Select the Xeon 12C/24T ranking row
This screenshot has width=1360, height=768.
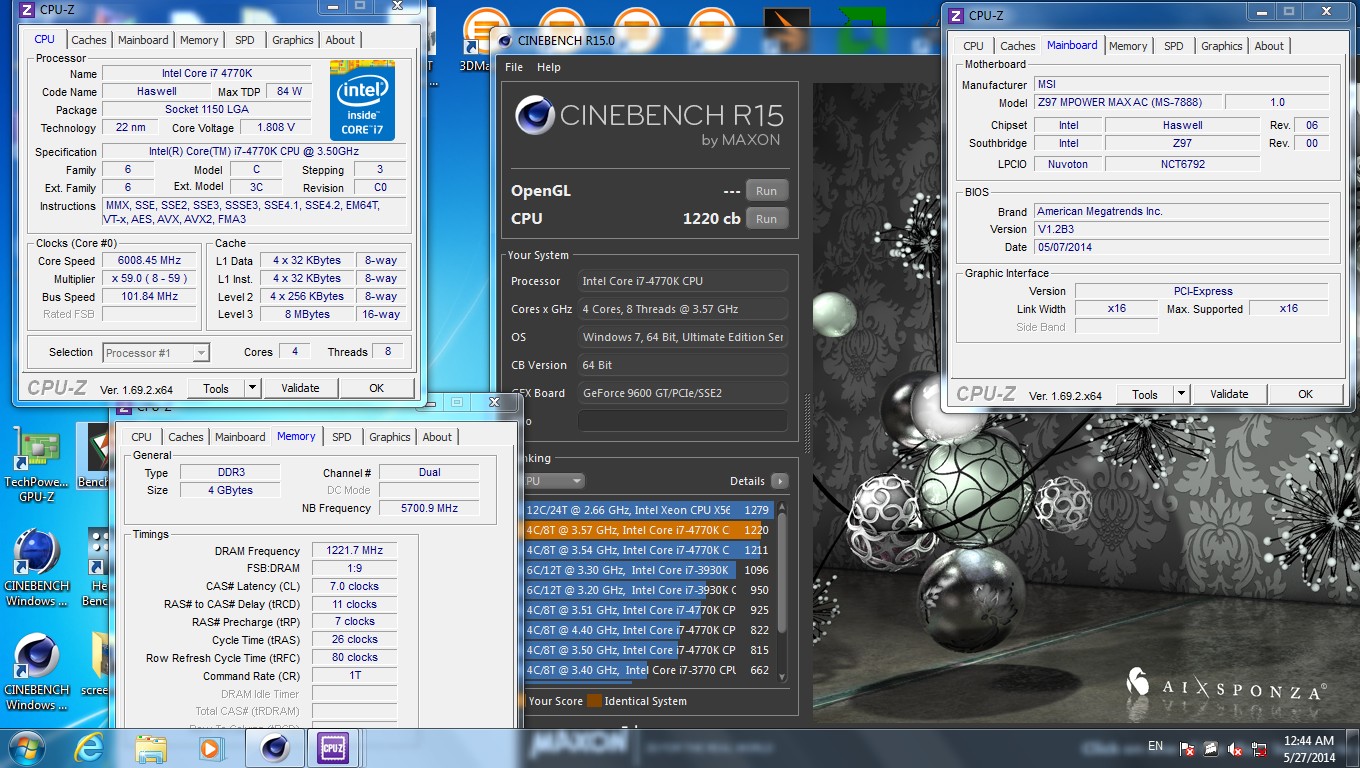647,510
